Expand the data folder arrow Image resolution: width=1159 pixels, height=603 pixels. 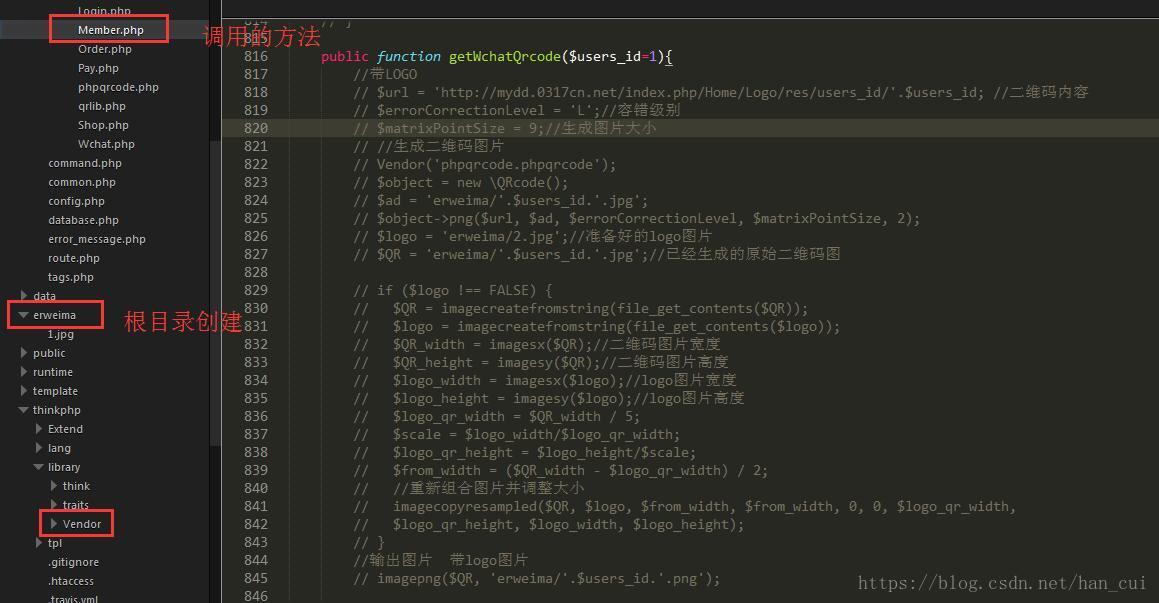24,296
